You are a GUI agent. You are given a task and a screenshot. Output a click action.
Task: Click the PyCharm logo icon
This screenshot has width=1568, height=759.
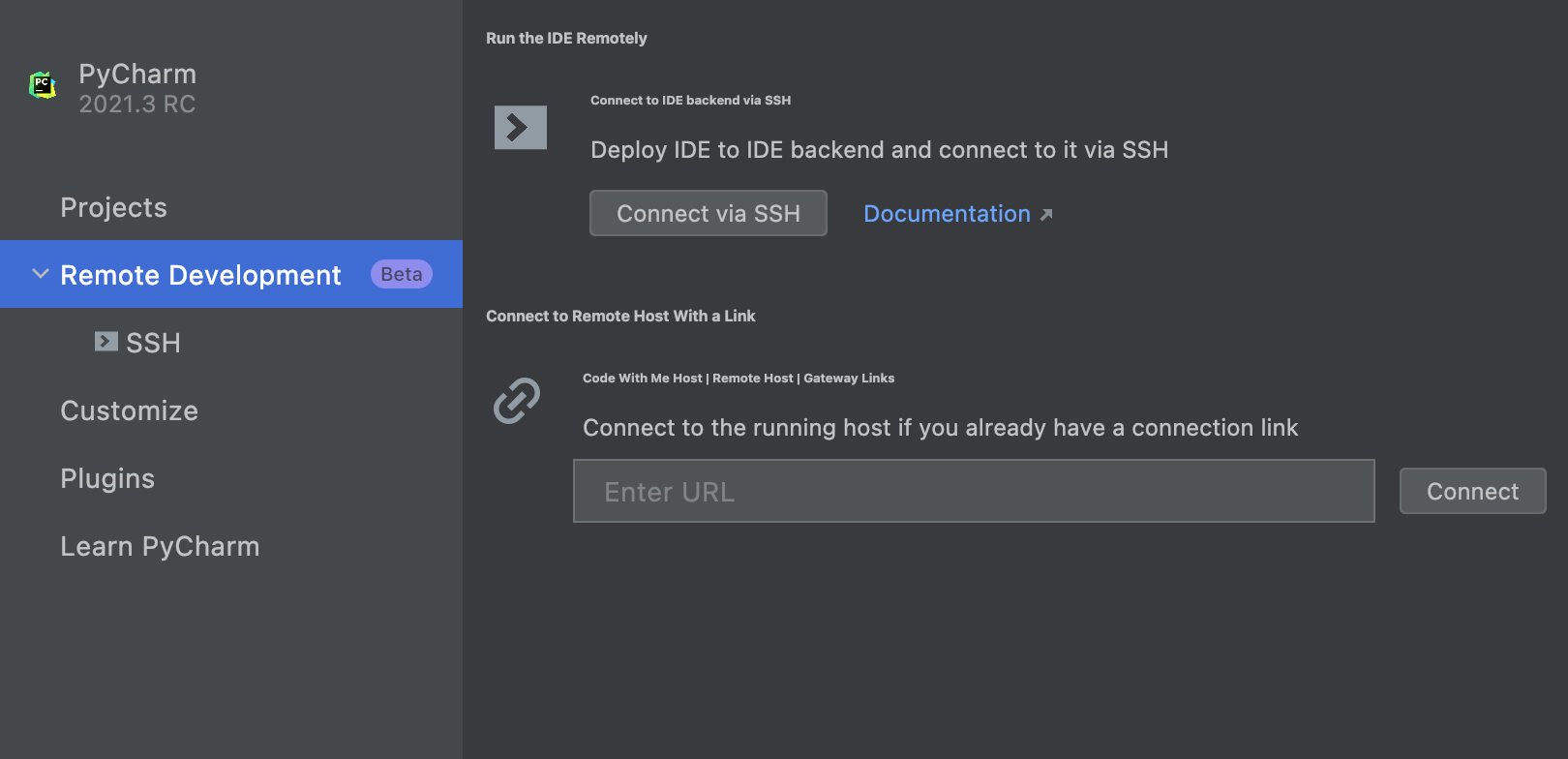pyautogui.click(x=43, y=85)
